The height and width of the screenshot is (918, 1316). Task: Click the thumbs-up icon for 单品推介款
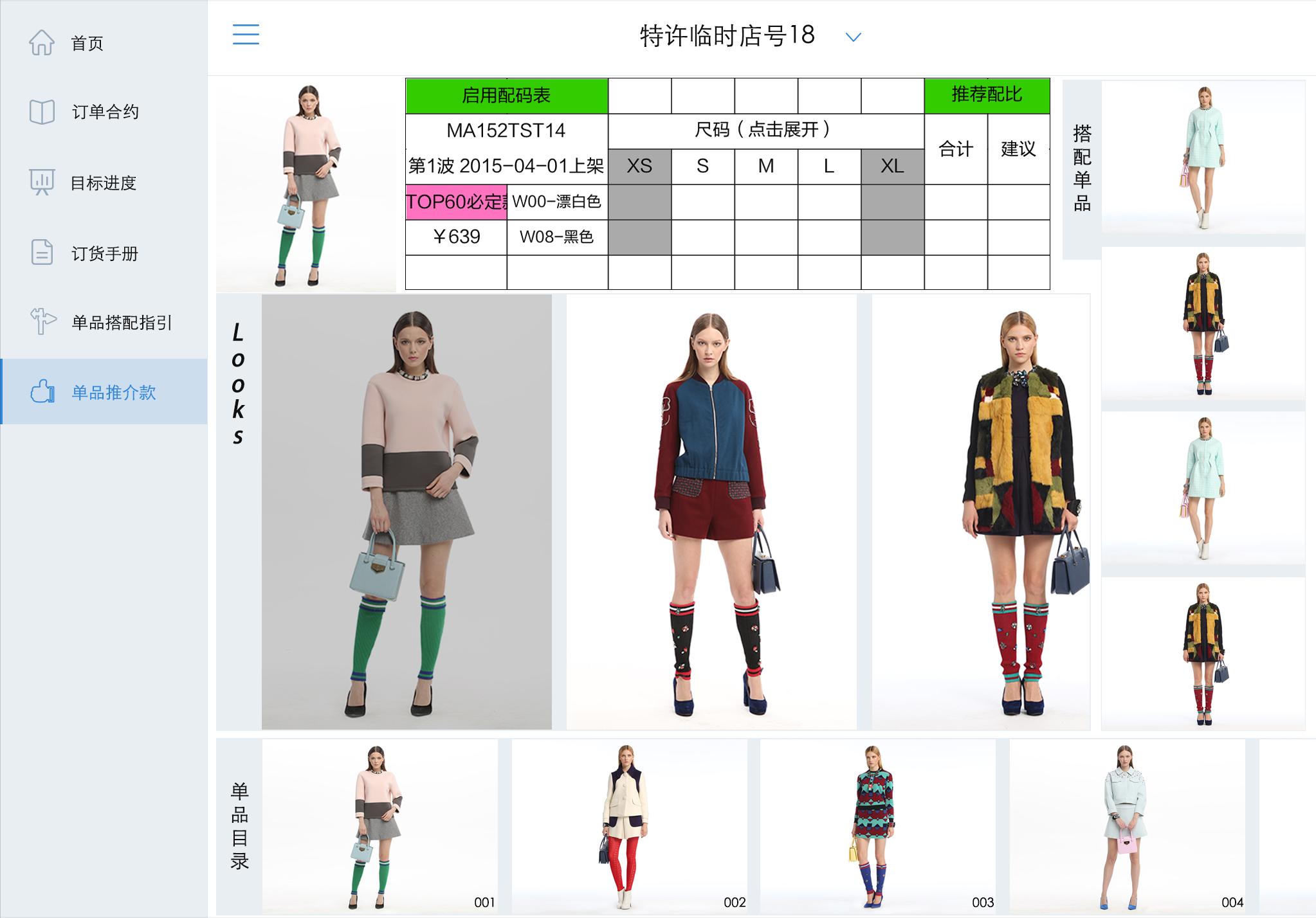(x=42, y=392)
